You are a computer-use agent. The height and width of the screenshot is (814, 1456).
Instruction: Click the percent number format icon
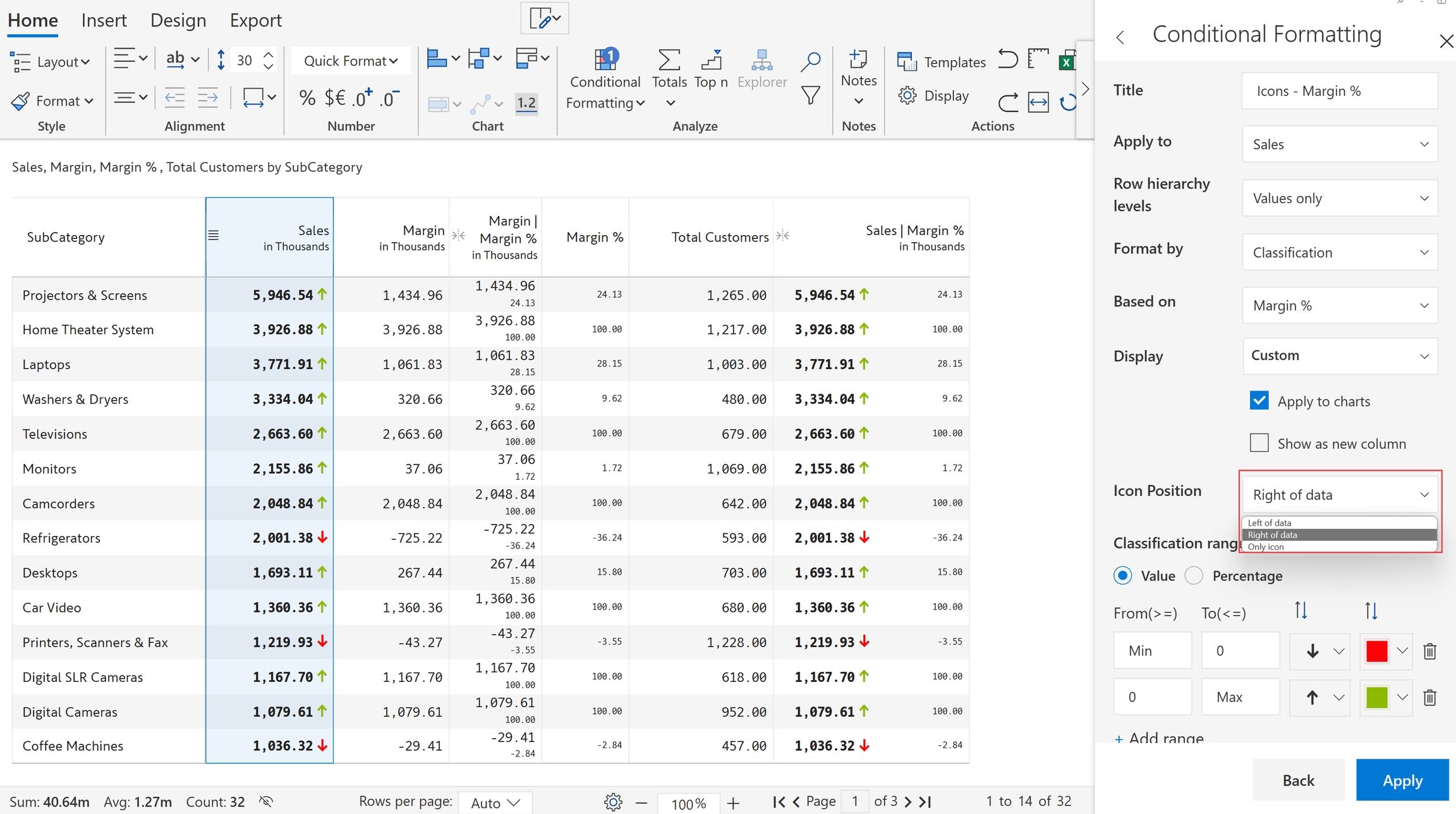307,98
